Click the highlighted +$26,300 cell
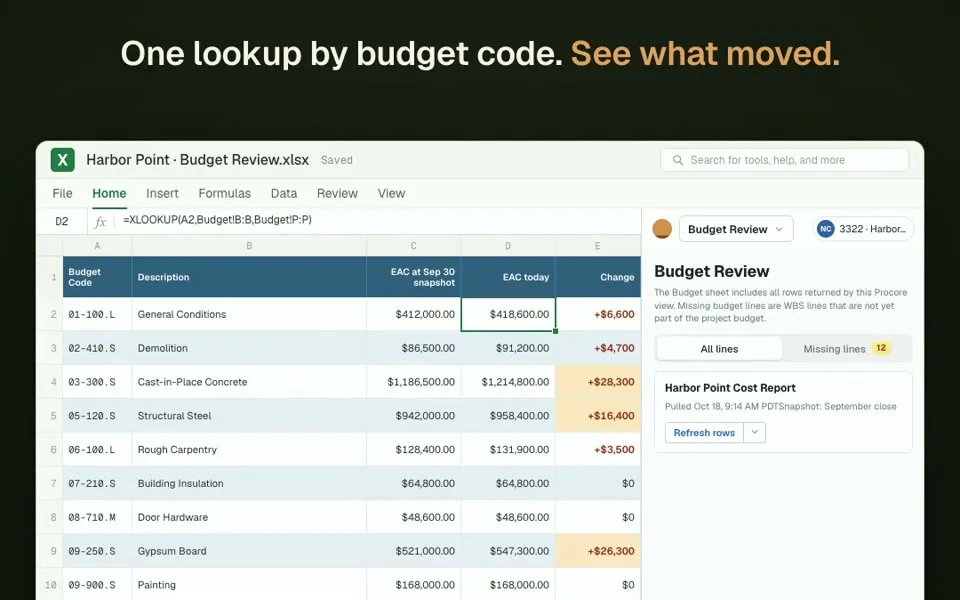This screenshot has height=600, width=960. click(x=598, y=551)
